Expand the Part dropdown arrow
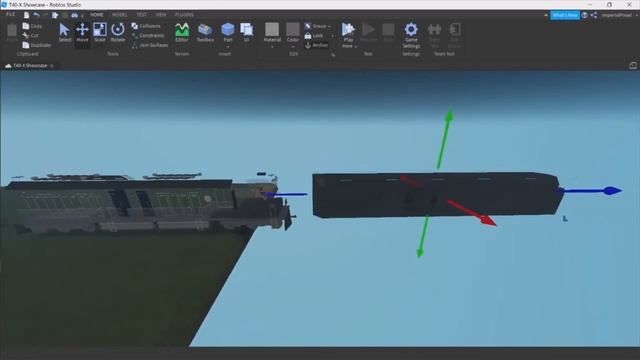 pyautogui.click(x=228, y=47)
